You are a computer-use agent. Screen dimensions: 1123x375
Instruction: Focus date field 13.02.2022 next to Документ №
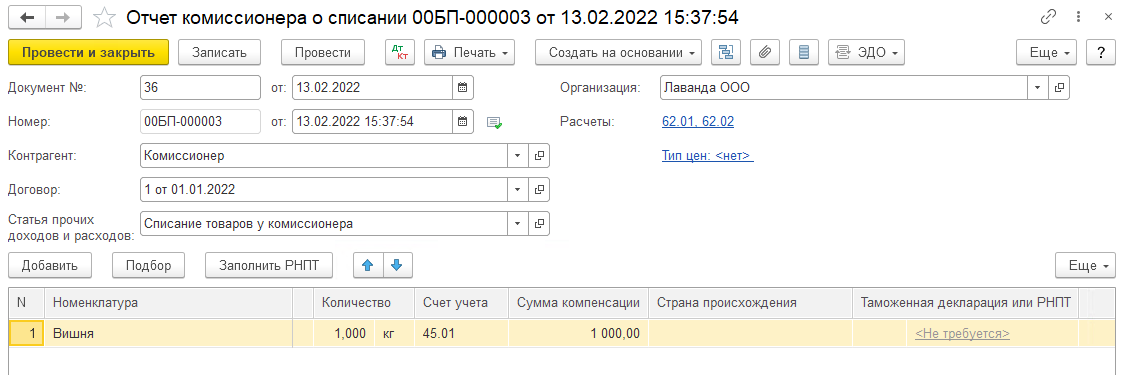click(372, 88)
